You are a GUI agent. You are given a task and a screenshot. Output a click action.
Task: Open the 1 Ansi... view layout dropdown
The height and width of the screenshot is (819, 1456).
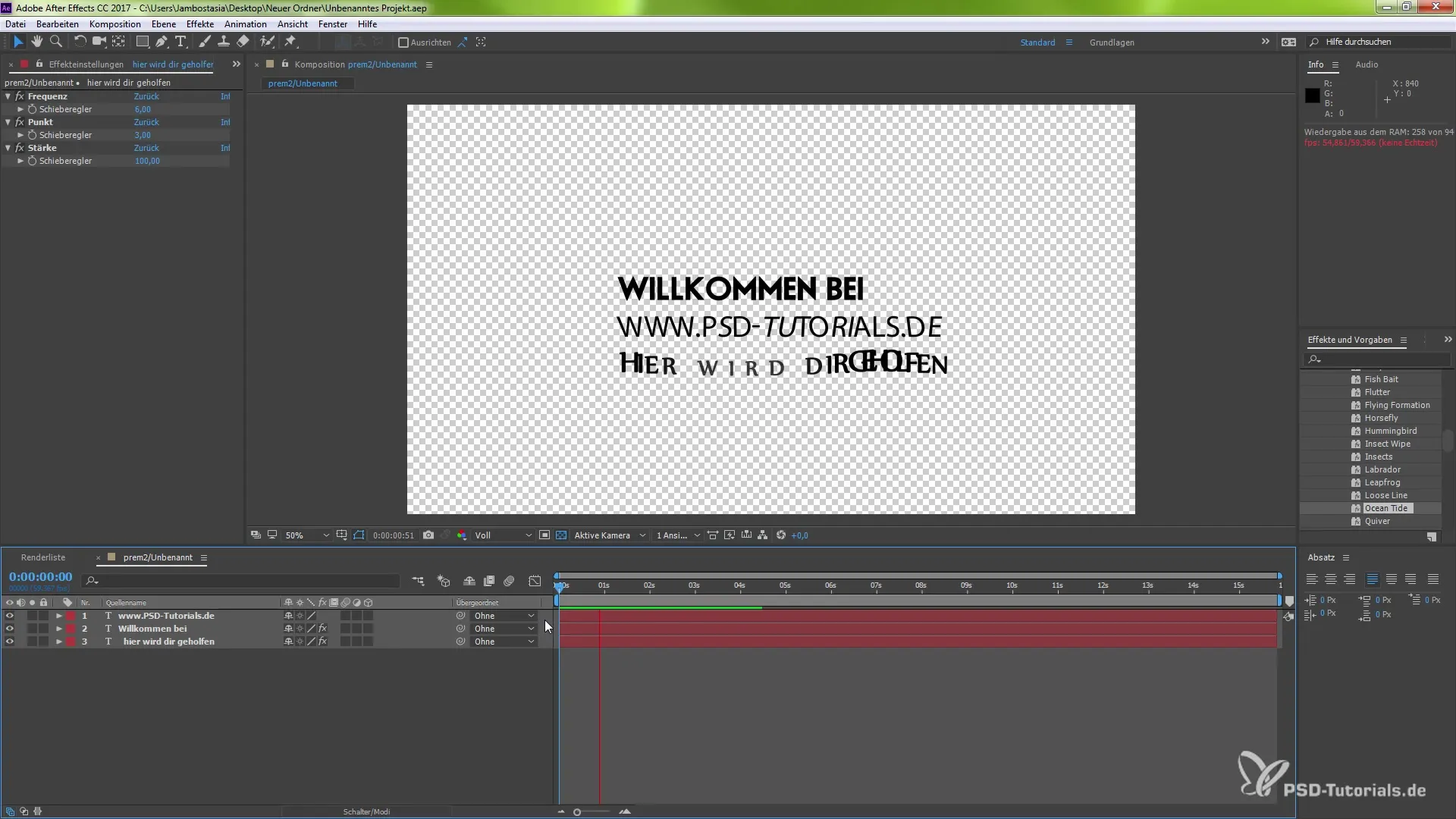(x=677, y=535)
